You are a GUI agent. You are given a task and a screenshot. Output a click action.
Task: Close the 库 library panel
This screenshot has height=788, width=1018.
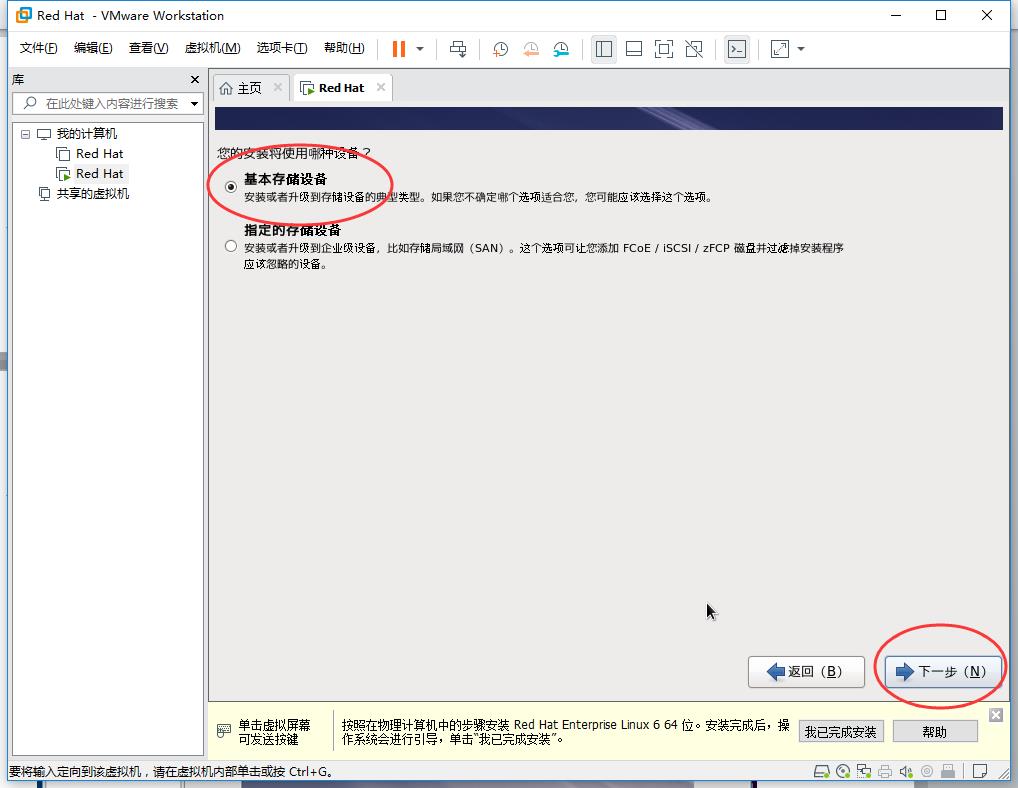pos(195,79)
